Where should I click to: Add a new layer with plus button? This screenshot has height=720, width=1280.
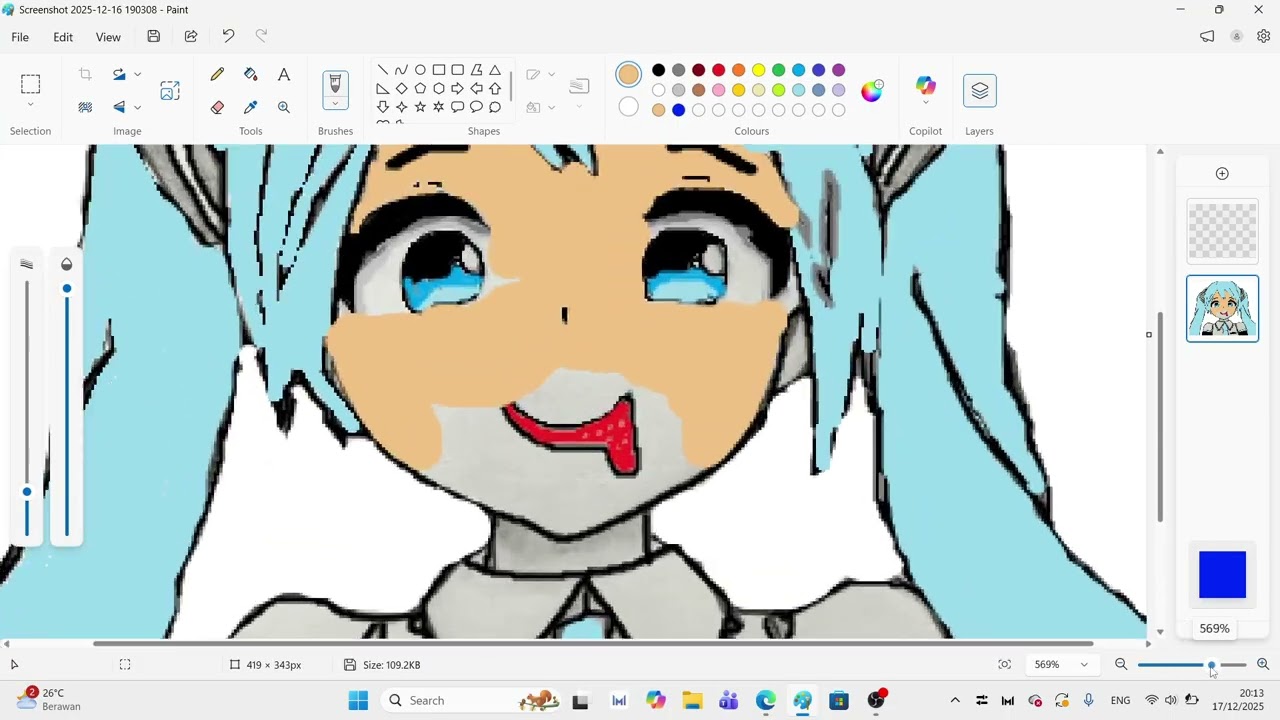[1222, 174]
